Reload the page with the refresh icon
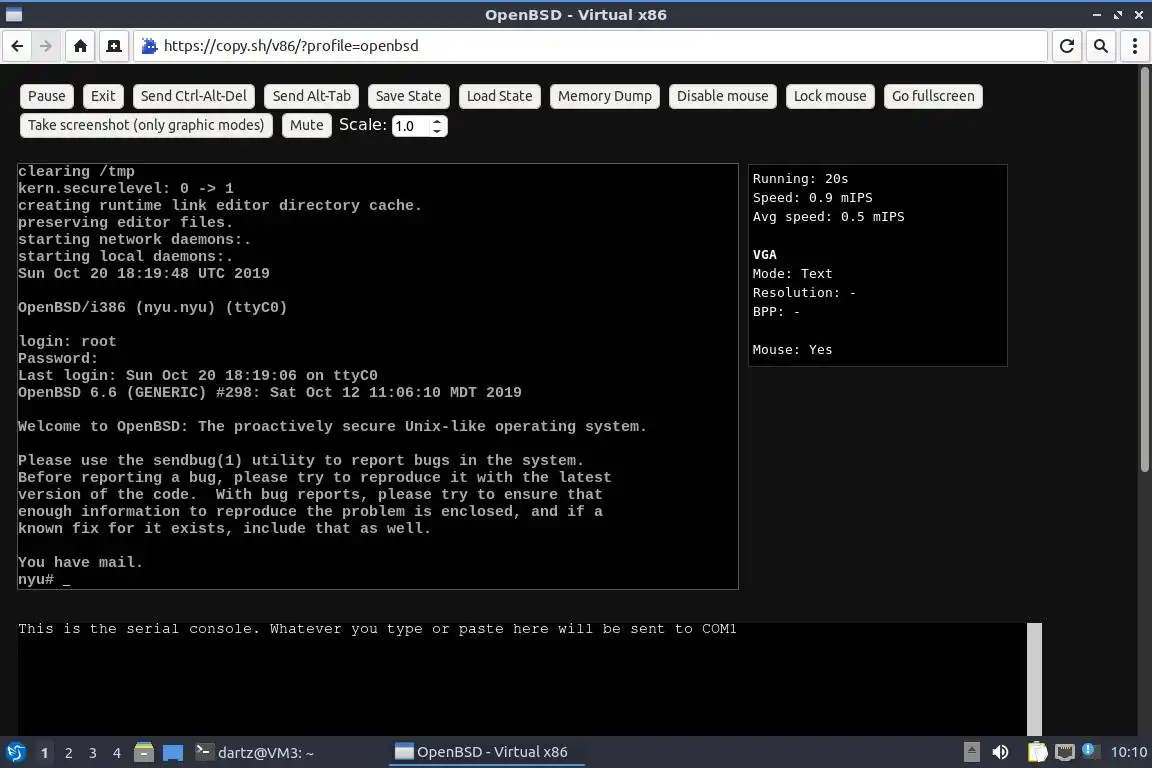Image resolution: width=1152 pixels, height=768 pixels. click(1067, 46)
